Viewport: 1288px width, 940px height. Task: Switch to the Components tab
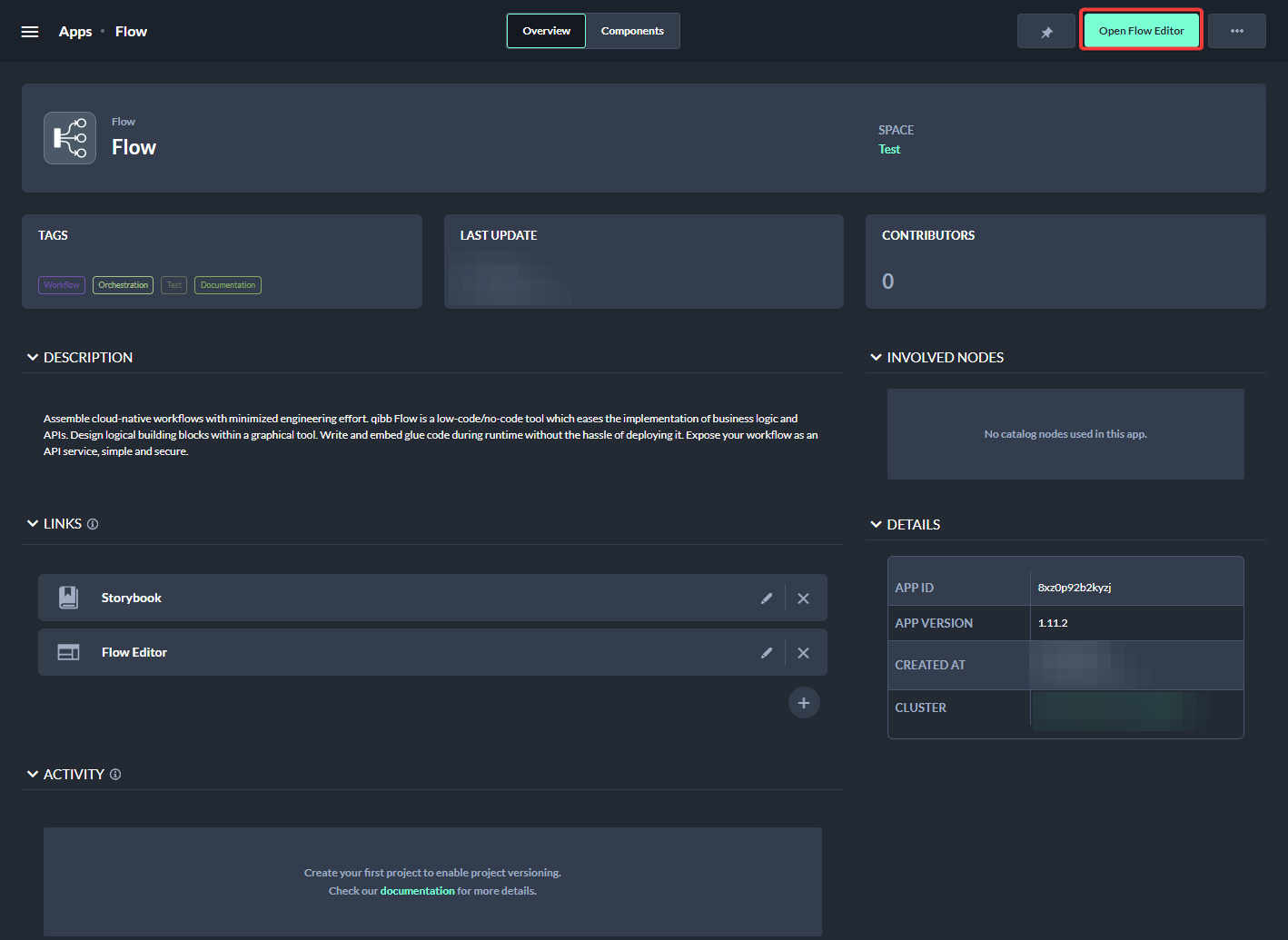click(632, 31)
